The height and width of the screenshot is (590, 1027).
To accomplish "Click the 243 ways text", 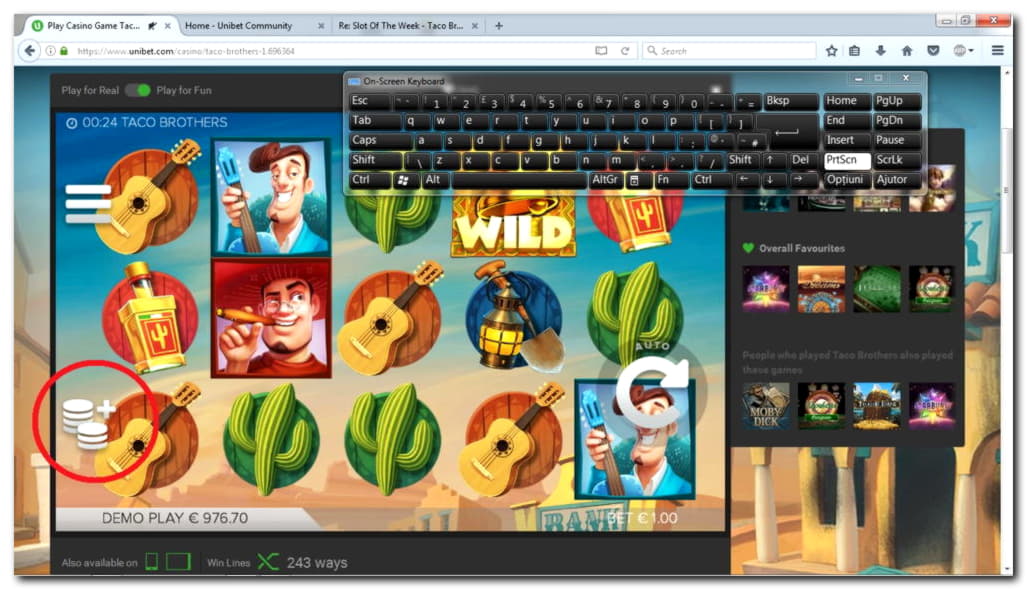I will point(317,562).
